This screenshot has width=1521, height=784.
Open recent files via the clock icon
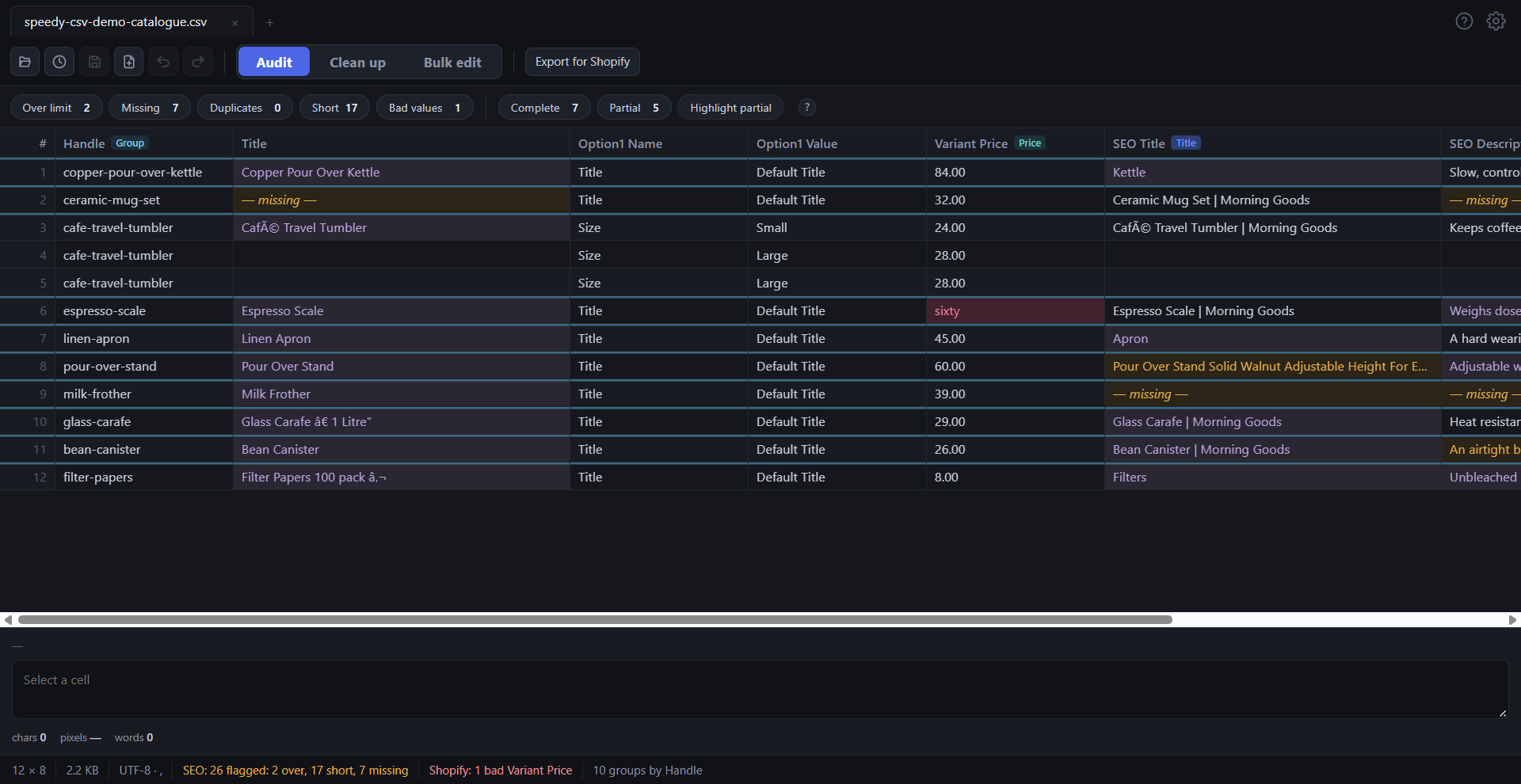pos(59,62)
